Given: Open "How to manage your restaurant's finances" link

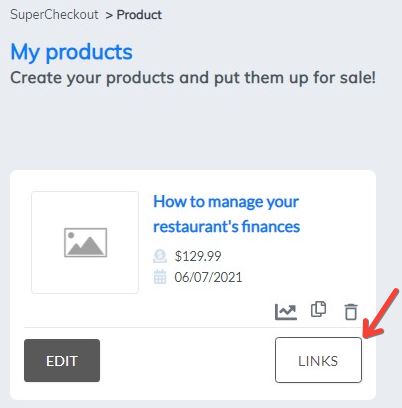Looking at the screenshot, I should pyautogui.click(x=226, y=214).
